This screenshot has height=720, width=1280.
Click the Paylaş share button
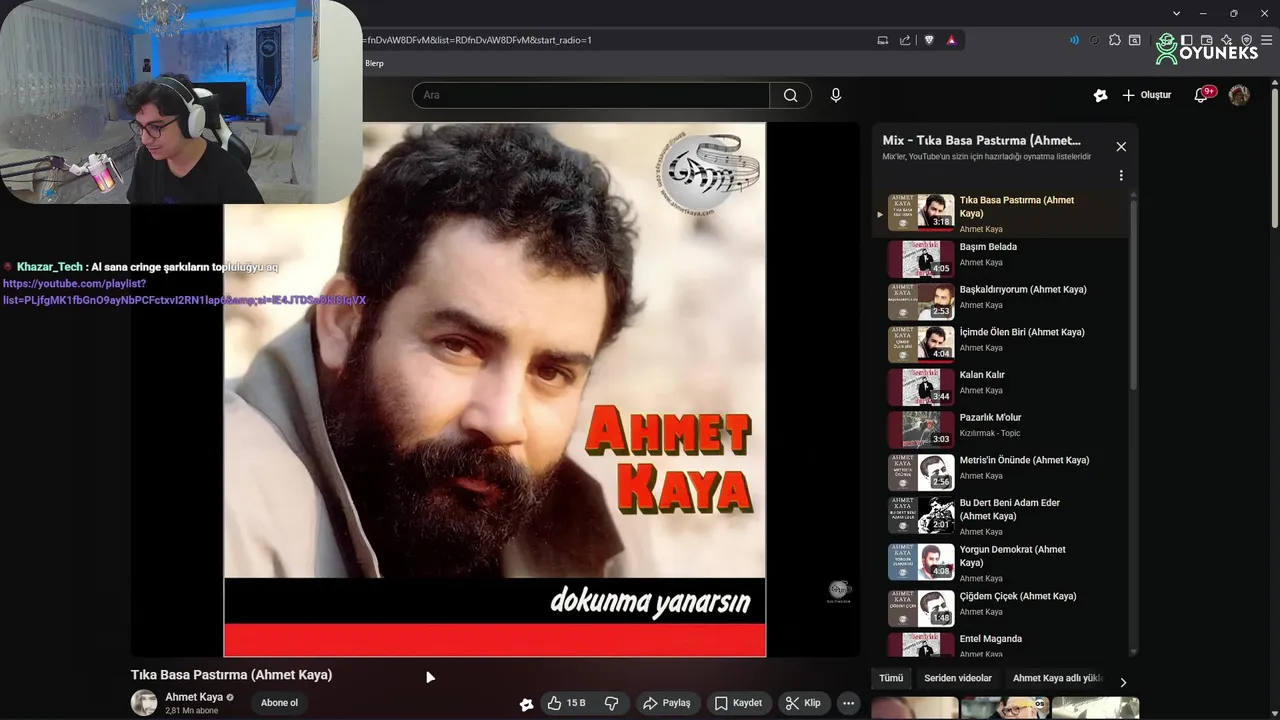(x=666, y=703)
